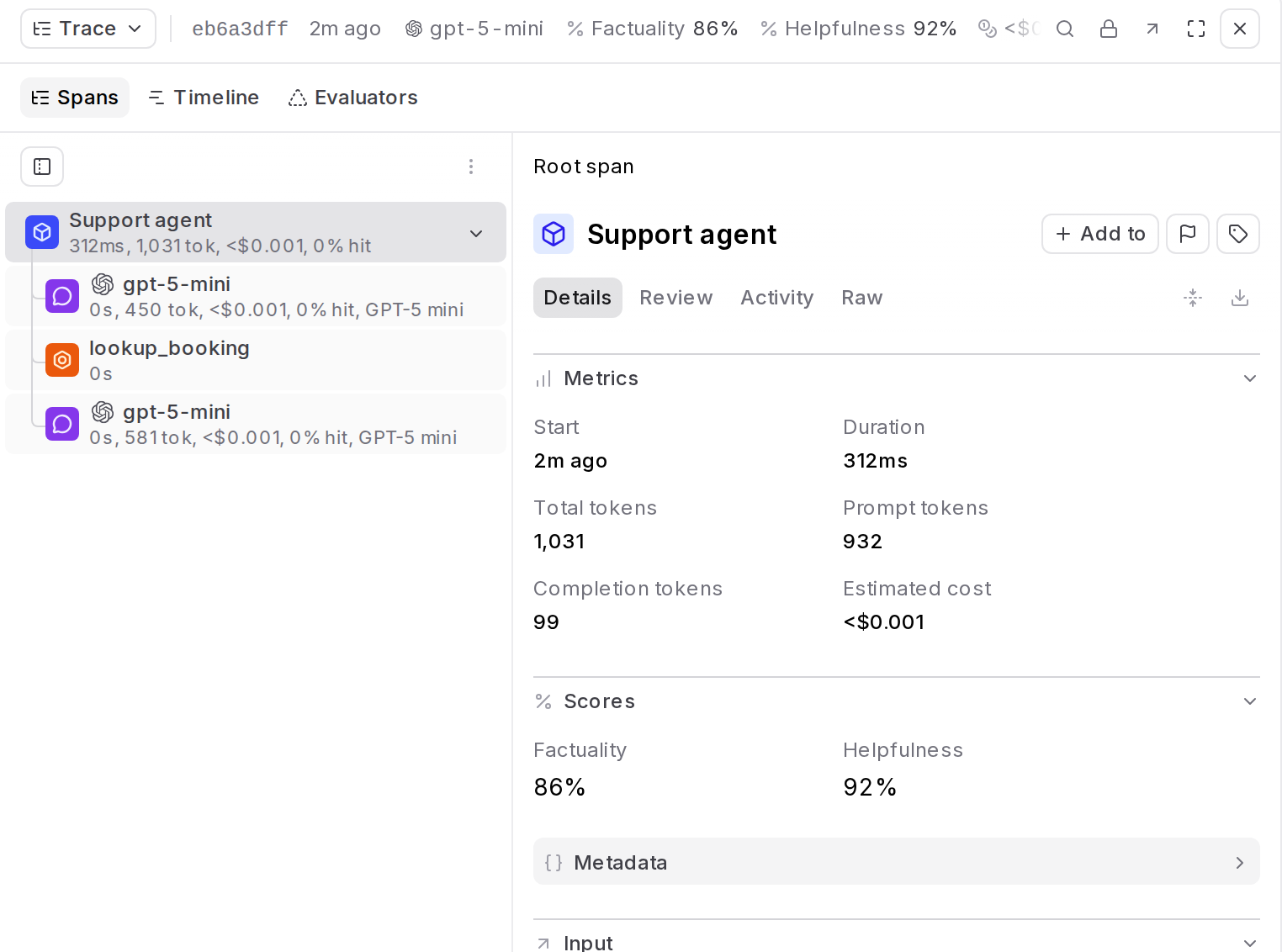Switch to the Spans tab
Screen dimensions: 1282x952
(75, 98)
